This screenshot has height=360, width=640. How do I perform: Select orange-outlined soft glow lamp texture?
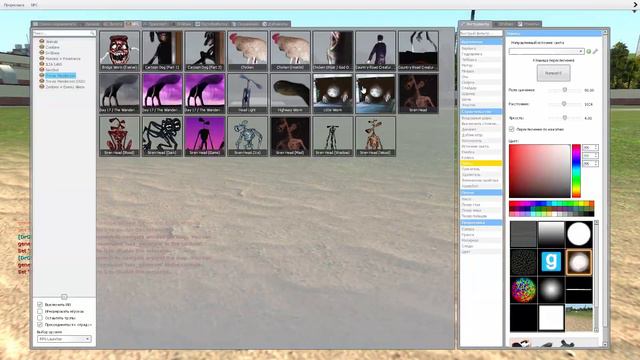click(x=579, y=262)
